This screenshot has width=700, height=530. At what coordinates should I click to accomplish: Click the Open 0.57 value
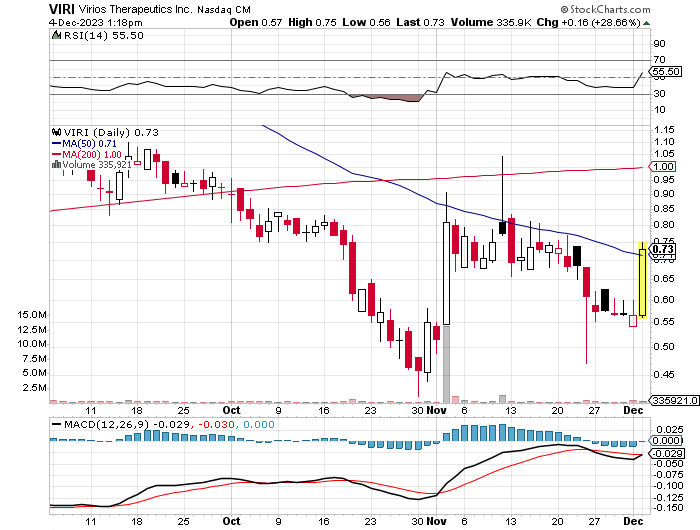click(256, 22)
